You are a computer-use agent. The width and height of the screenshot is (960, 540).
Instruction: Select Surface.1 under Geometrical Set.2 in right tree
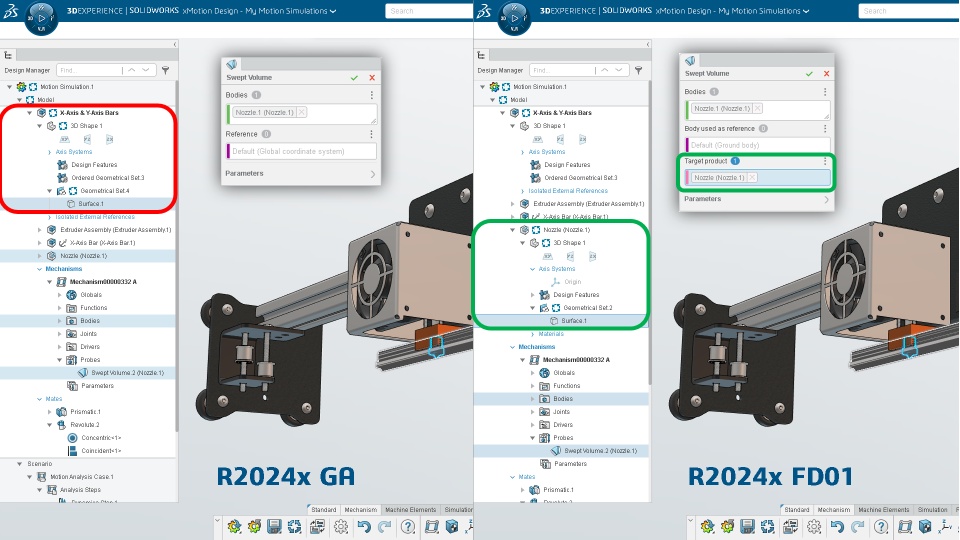(x=574, y=321)
